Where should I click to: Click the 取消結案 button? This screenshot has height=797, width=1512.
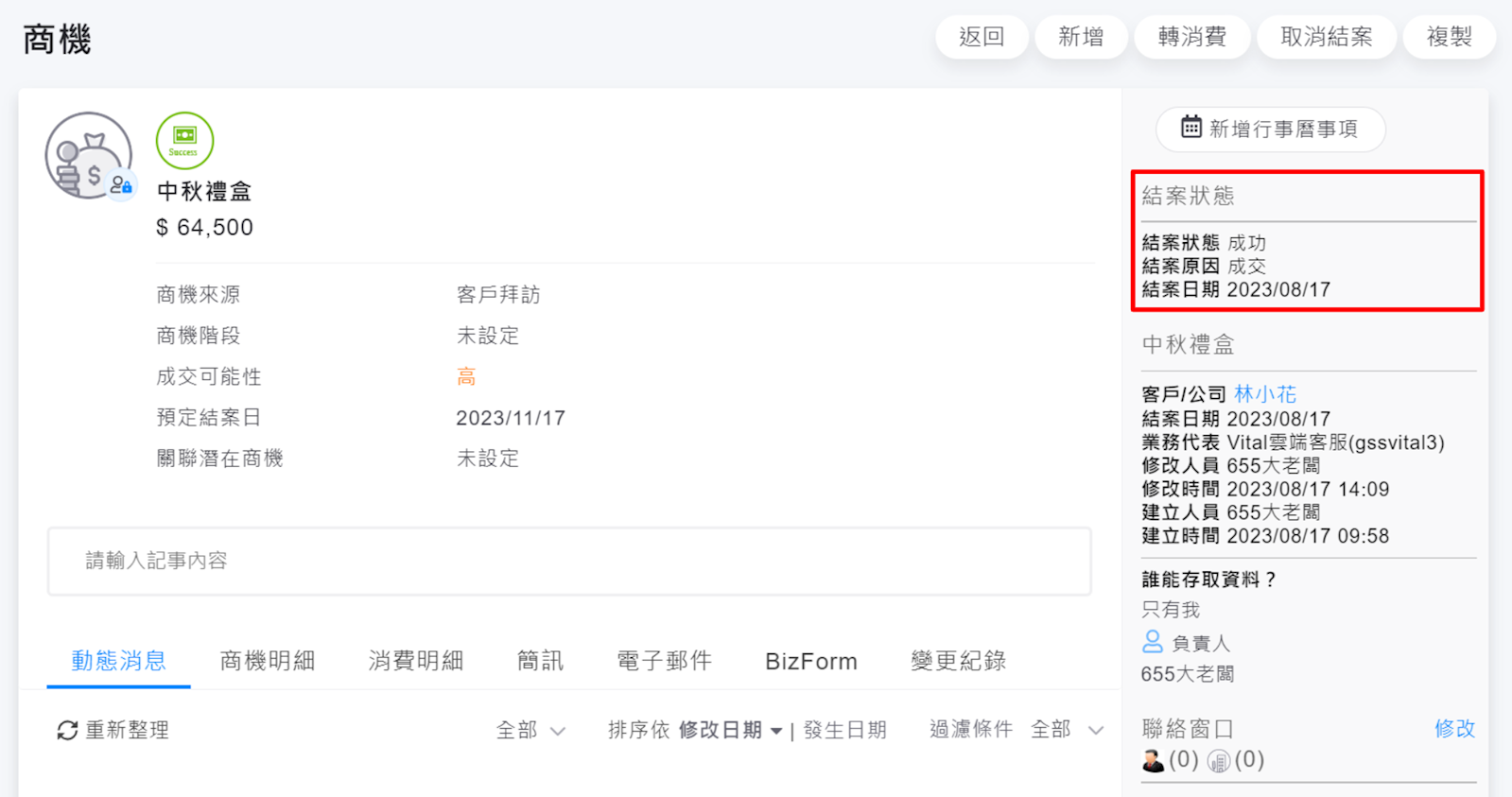[1327, 37]
